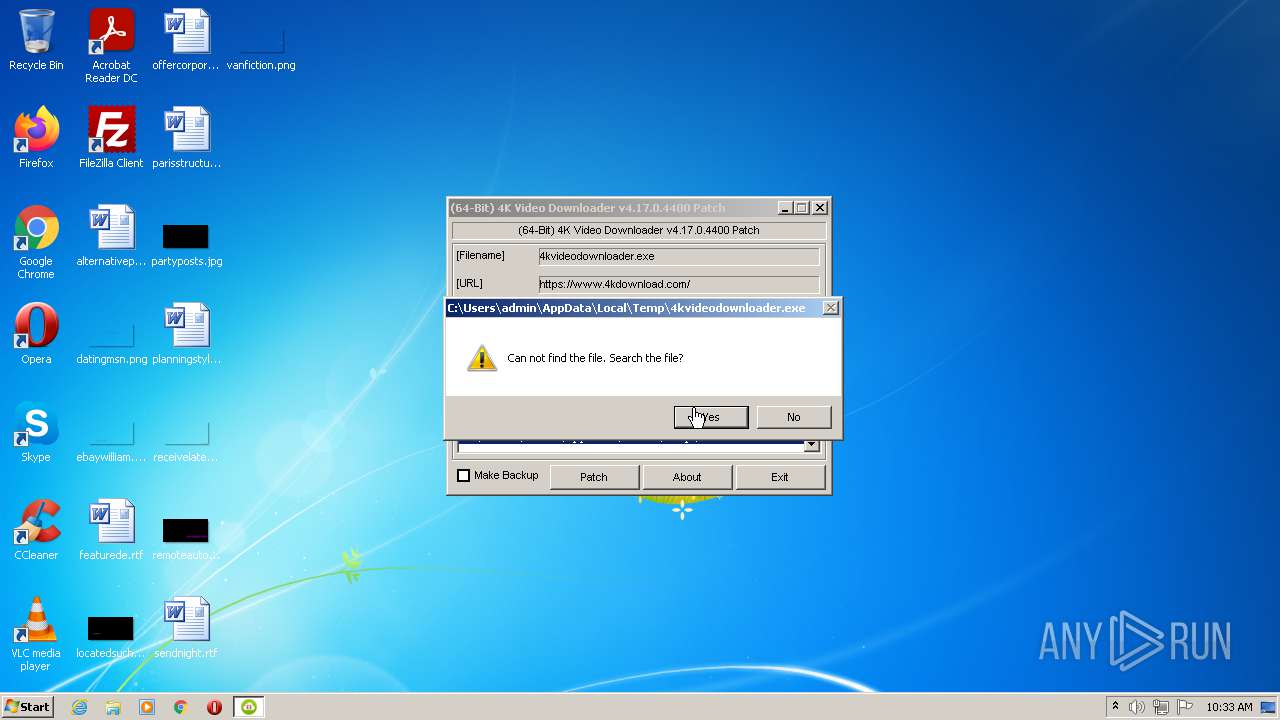Select the datingmsn.png file
The image size is (1280, 720).
click(x=111, y=339)
